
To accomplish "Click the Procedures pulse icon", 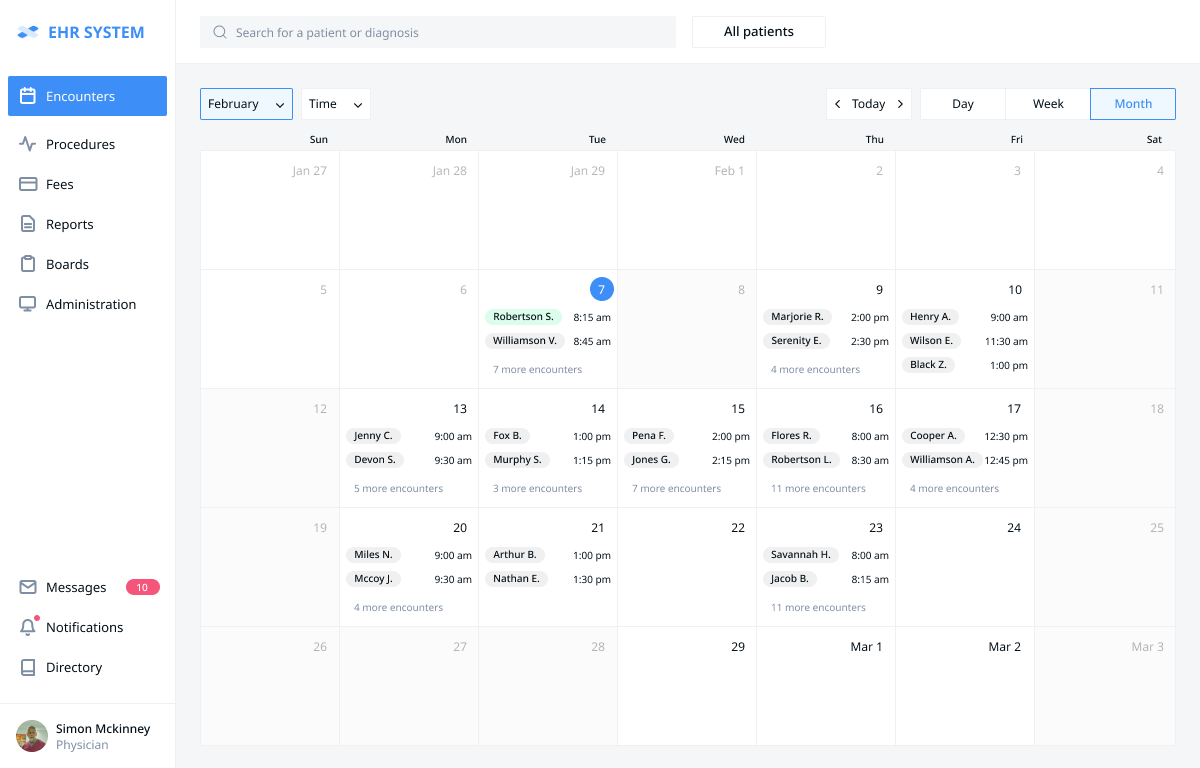I will pos(28,144).
